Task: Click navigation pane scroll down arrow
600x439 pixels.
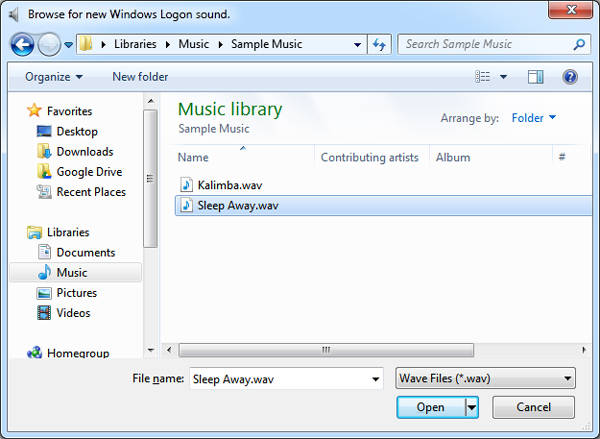Action: [151, 350]
